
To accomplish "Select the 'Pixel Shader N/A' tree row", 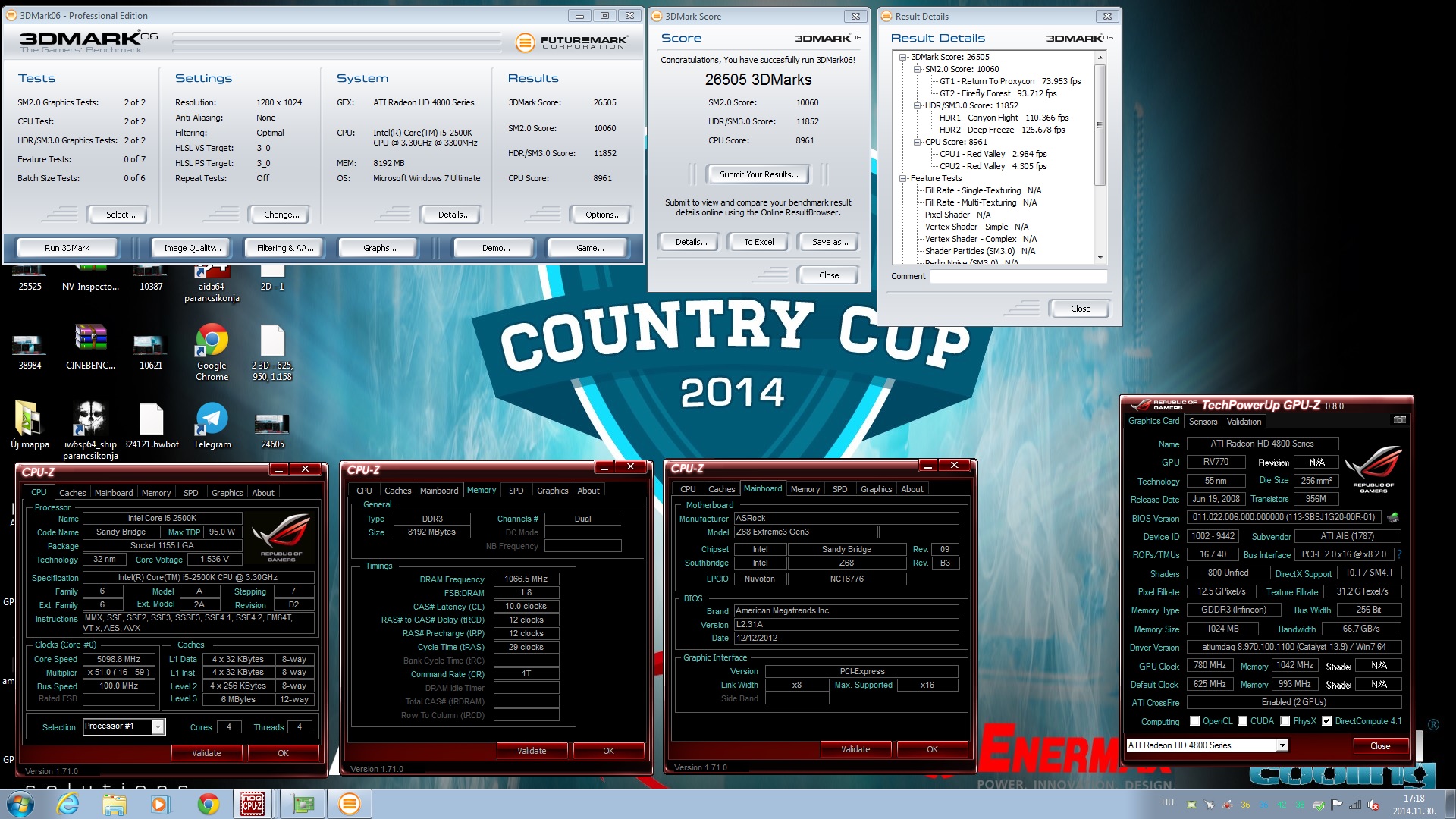I will 958,215.
